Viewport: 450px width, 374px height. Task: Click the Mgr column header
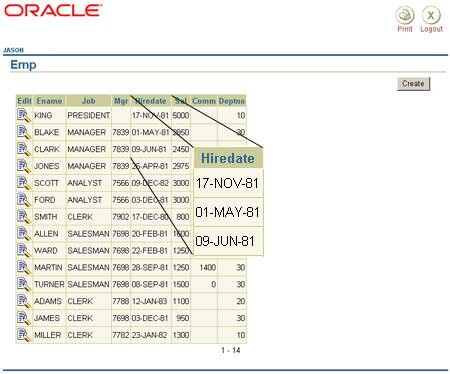pyautogui.click(x=121, y=101)
